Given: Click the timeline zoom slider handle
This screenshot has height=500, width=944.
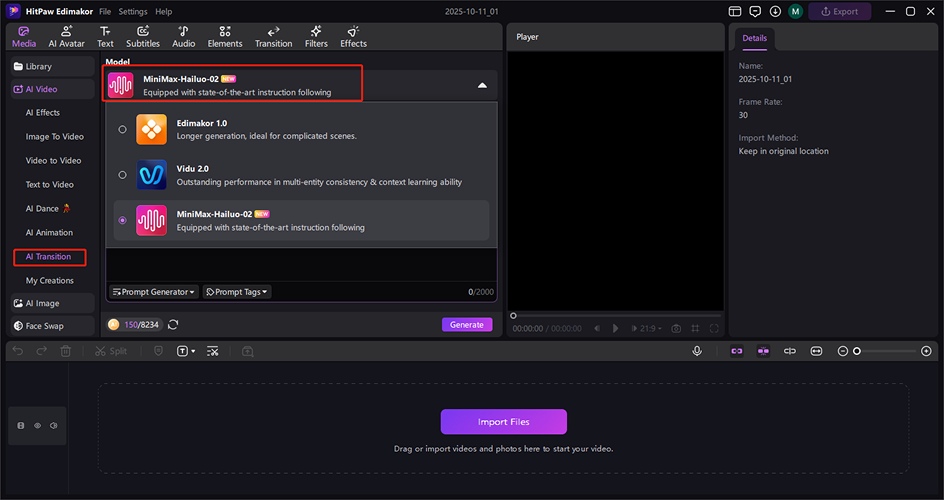Looking at the screenshot, I should (857, 351).
